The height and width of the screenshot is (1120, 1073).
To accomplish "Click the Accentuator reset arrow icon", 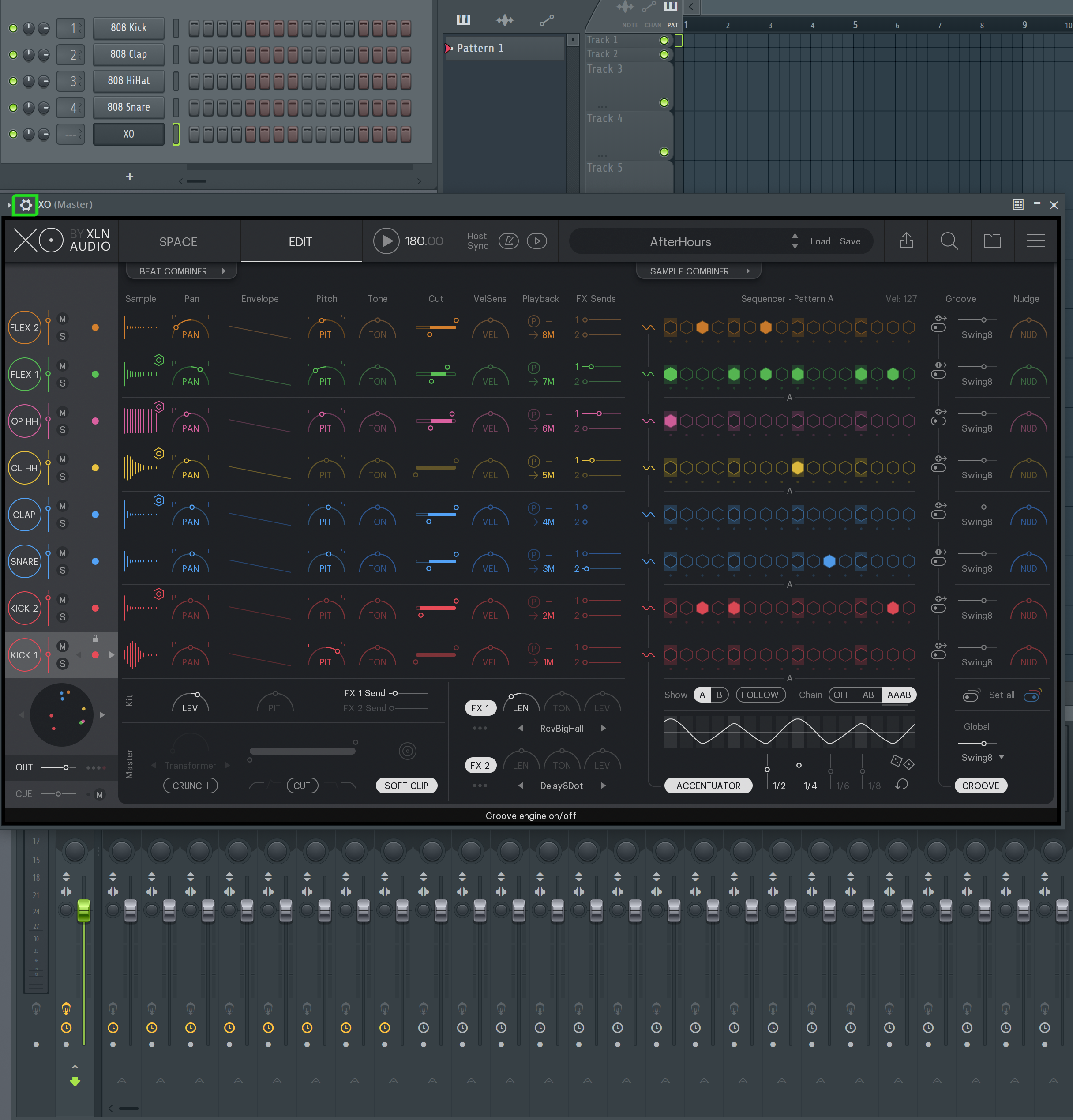I will pyautogui.click(x=902, y=784).
